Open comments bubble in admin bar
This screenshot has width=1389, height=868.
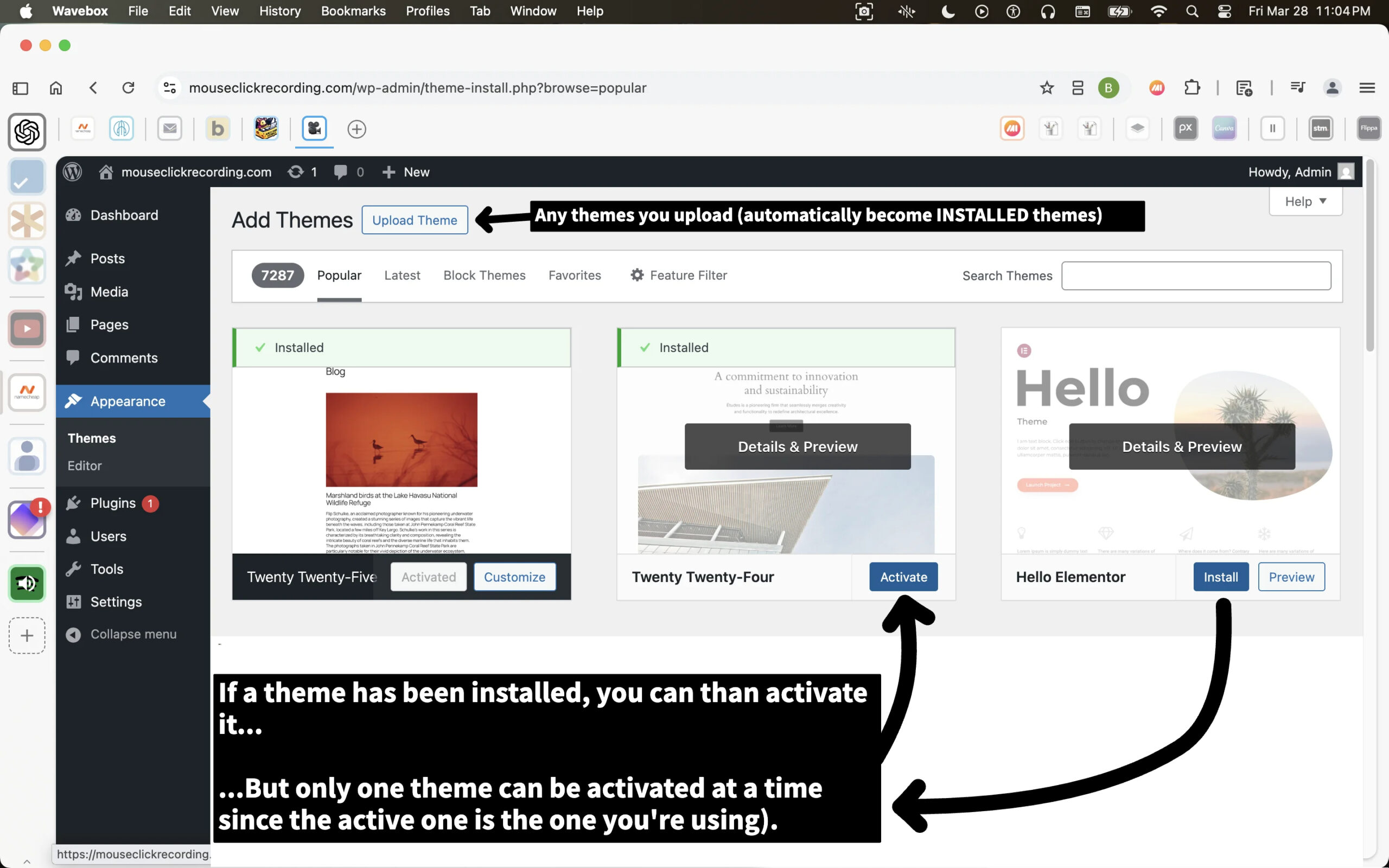pos(341,171)
